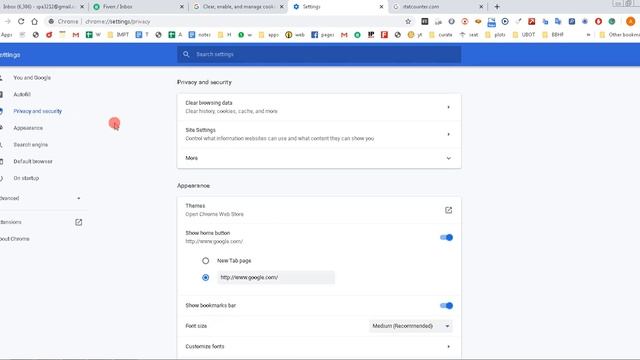Open a new tab with plus button

pos(497,7)
